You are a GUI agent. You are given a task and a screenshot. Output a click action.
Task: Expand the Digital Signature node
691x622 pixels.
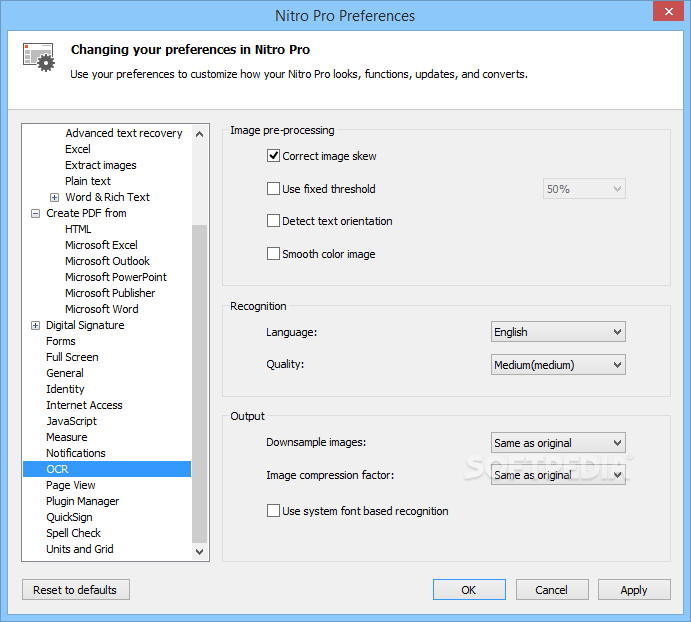click(x=35, y=325)
